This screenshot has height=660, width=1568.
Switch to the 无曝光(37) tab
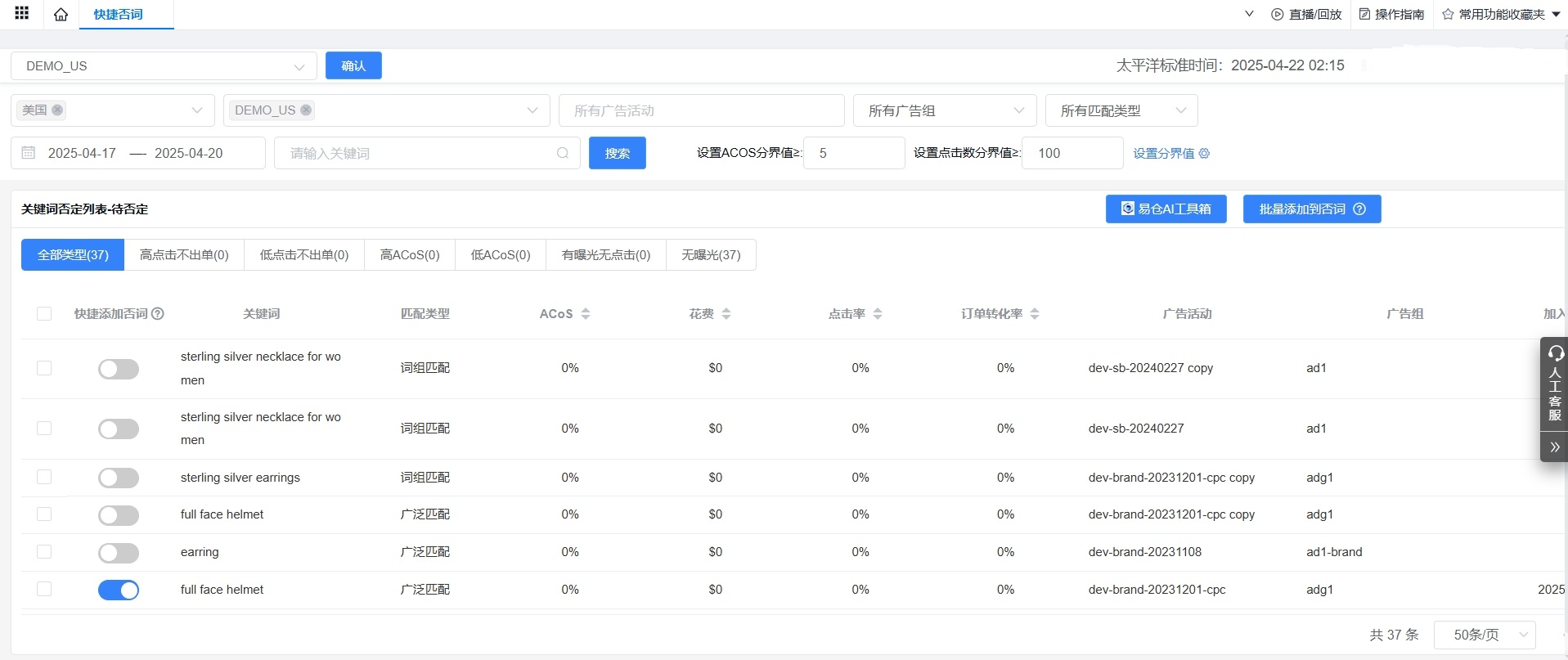tap(711, 254)
